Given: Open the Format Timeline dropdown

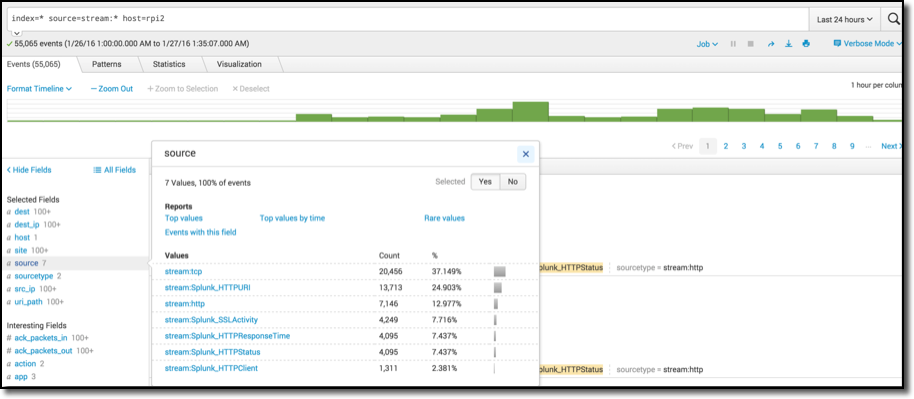Looking at the screenshot, I should (x=39, y=89).
